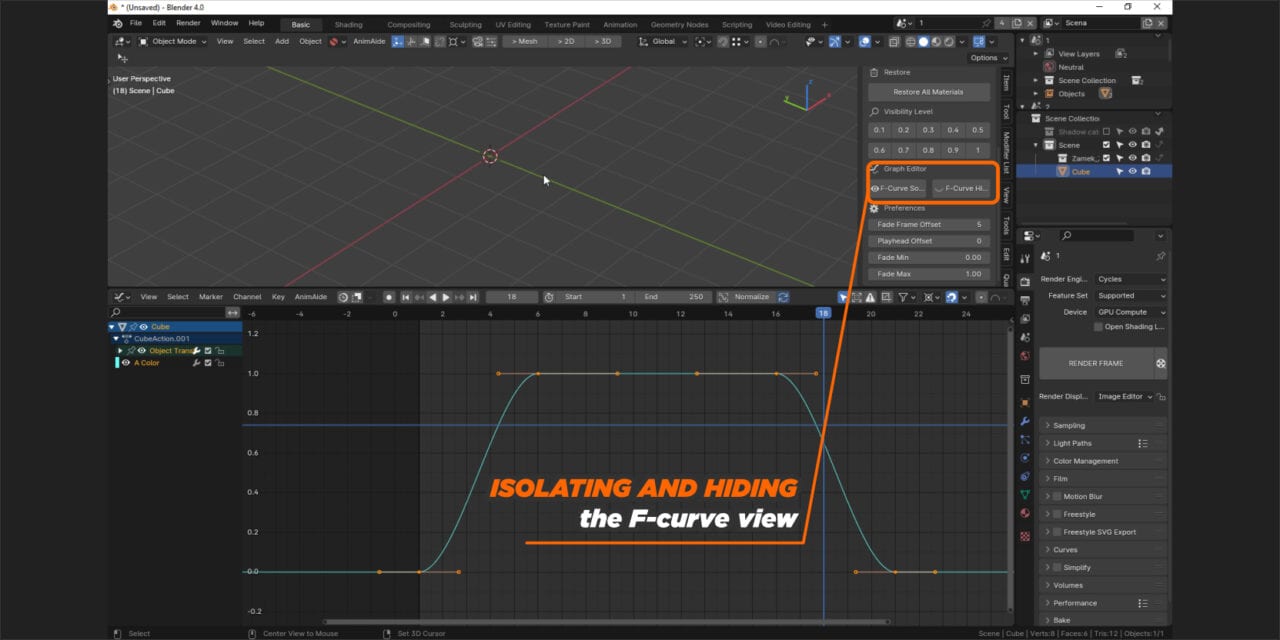
Task: Set visibility level to 0.1
Action: coord(879,130)
